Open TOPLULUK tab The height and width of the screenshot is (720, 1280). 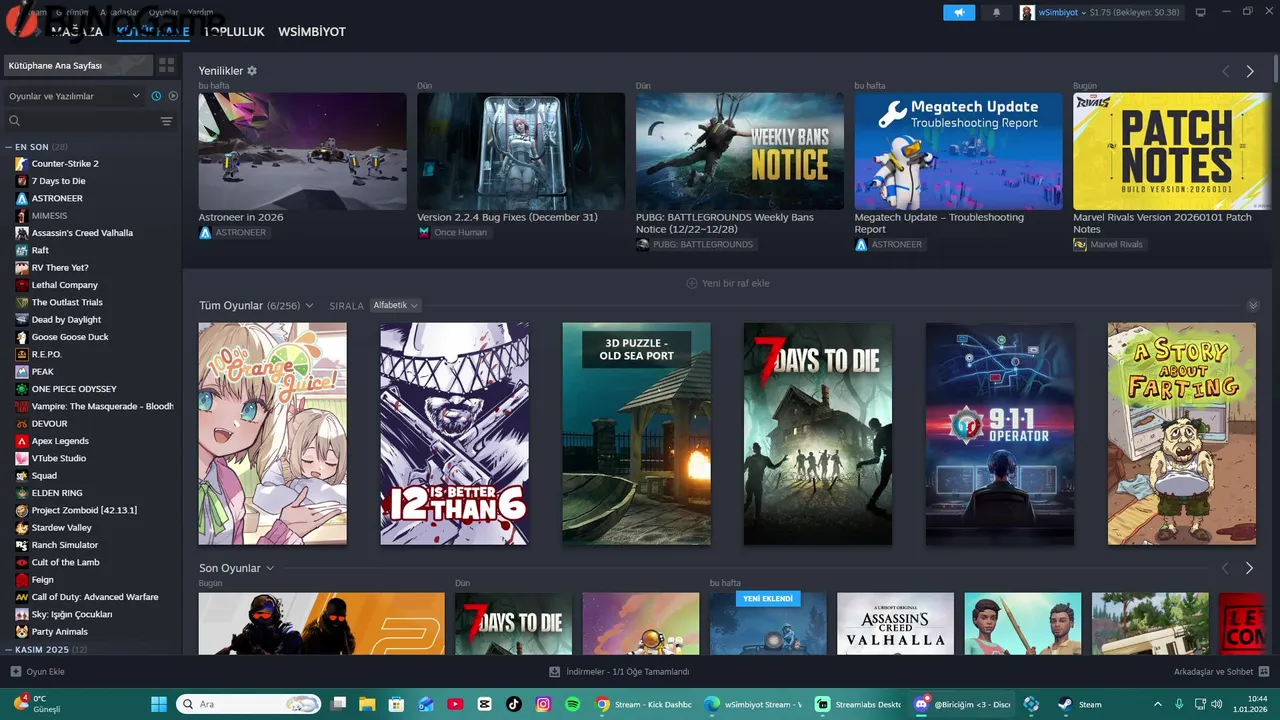pyautogui.click(x=234, y=32)
